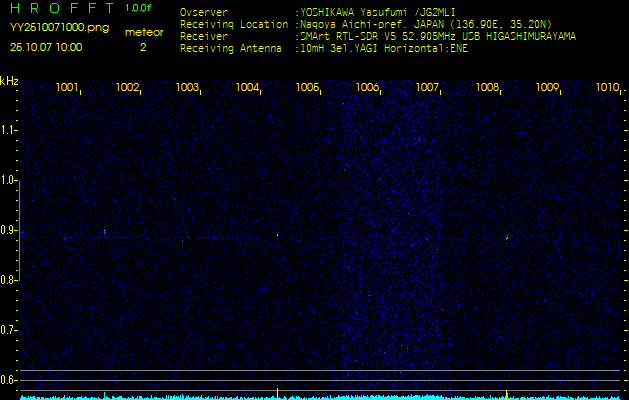Click the 0.6 frequency axis label
Image resolution: width=629 pixels, height=400 pixels.
pyautogui.click(x=8, y=380)
